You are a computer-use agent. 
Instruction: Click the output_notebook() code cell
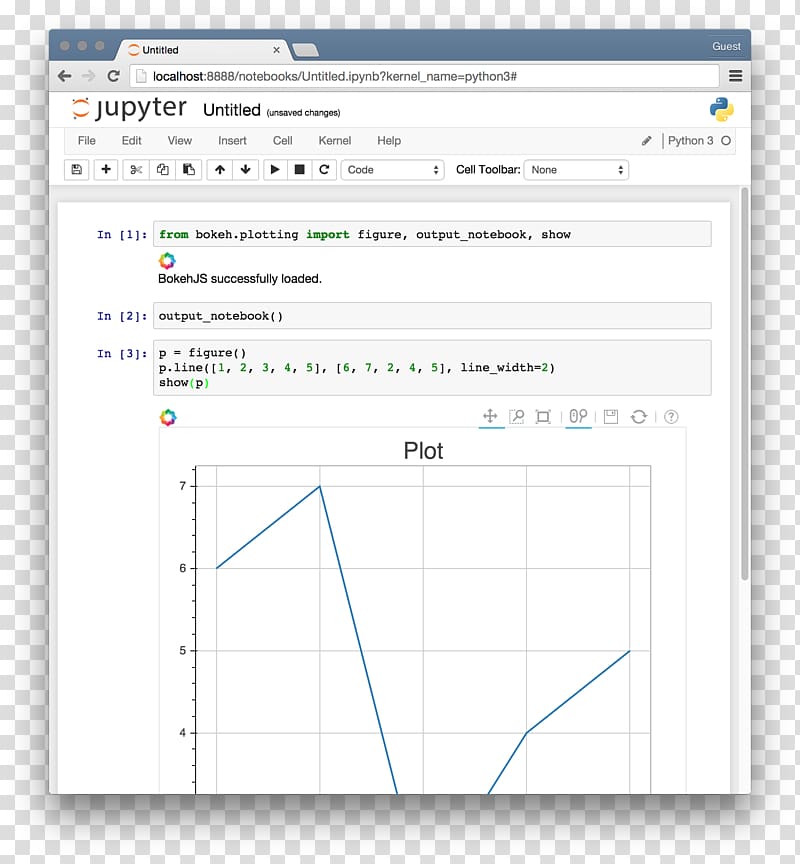pos(432,316)
